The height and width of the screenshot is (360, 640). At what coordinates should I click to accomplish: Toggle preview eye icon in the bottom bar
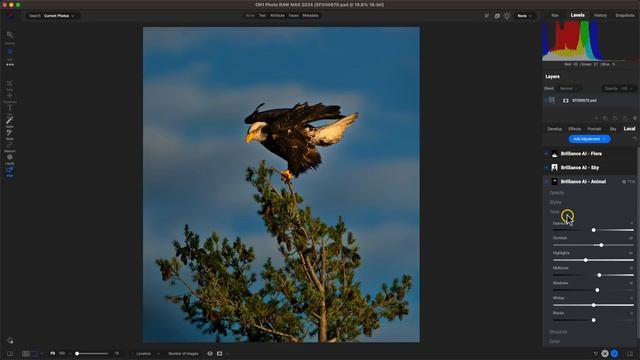point(210,353)
